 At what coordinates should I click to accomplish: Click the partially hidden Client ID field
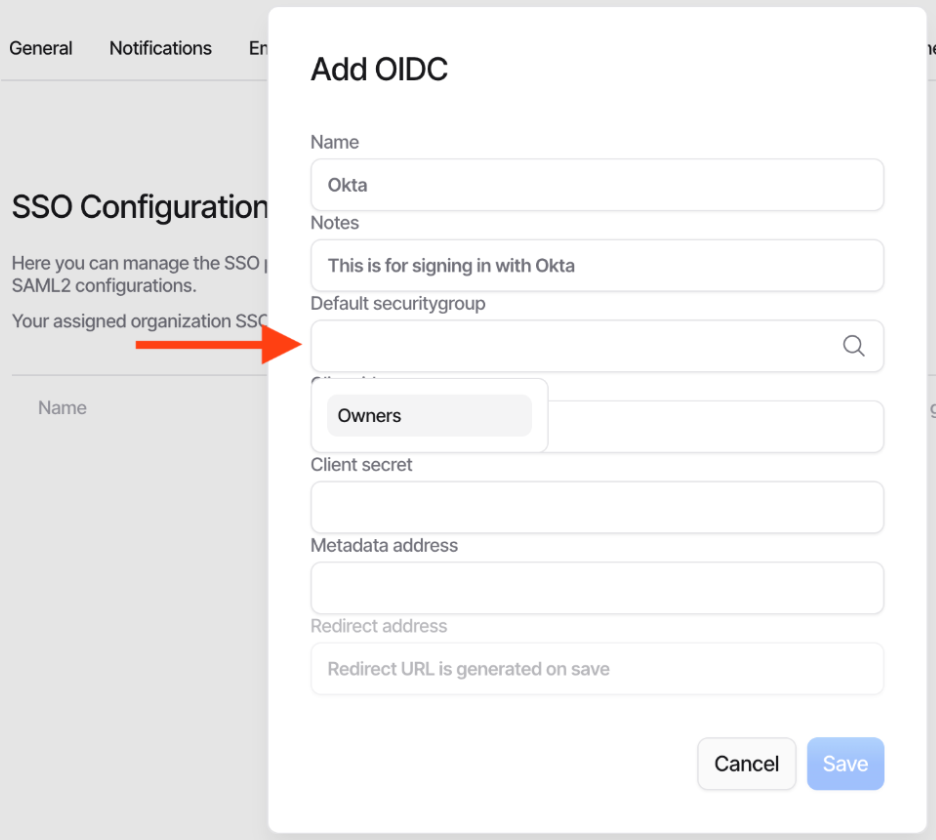[715, 427]
